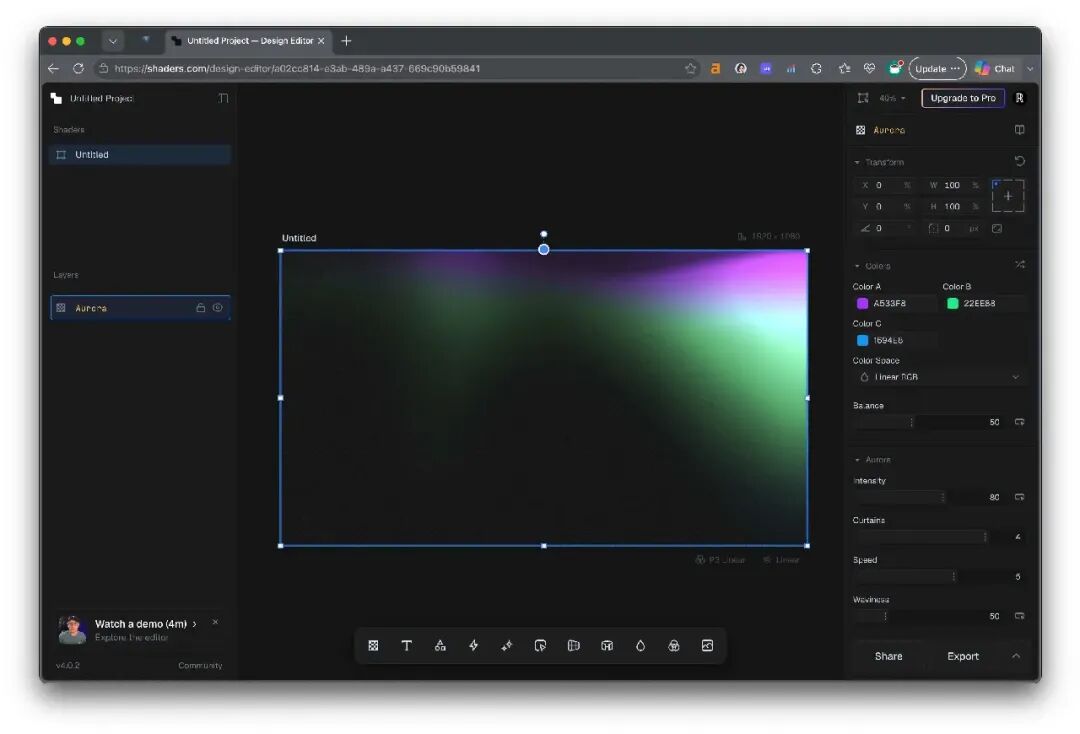
Task: Open the browser tab list dropdown chevron
Action: point(113,41)
